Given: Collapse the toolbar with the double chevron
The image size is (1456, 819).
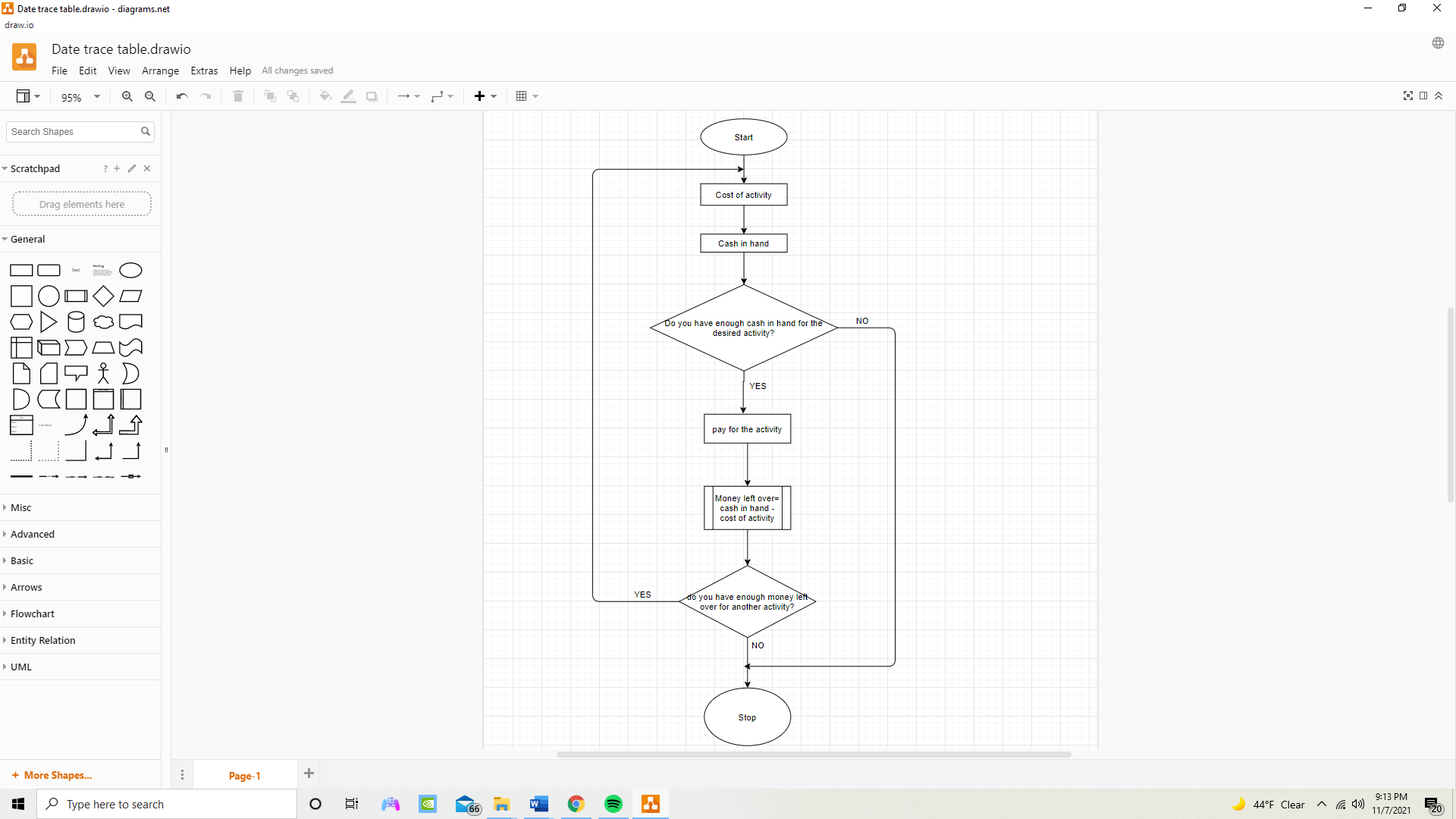Looking at the screenshot, I should (1439, 96).
